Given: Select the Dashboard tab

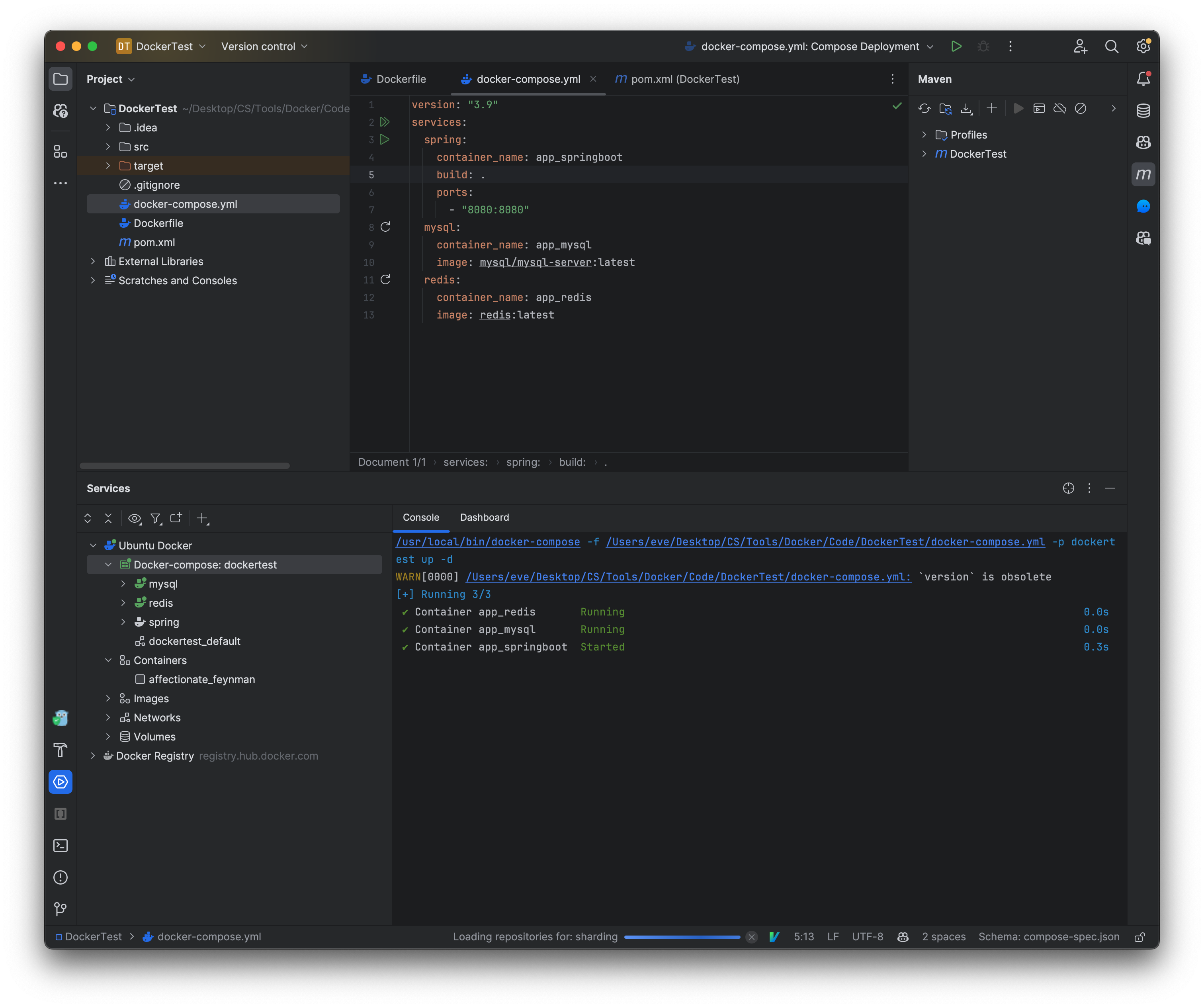Looking at the screenshot, I should tap(485, 517).
